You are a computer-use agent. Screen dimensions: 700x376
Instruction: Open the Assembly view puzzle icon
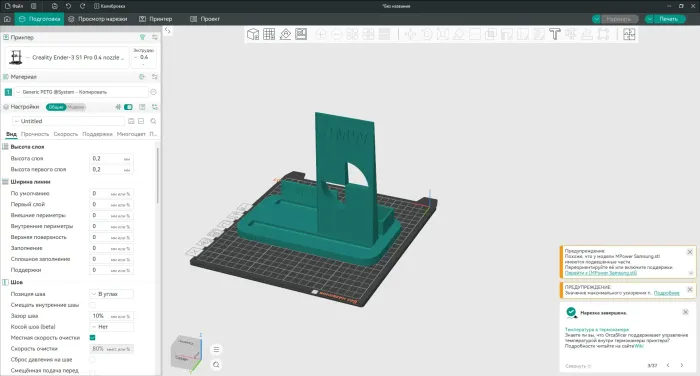629,34
